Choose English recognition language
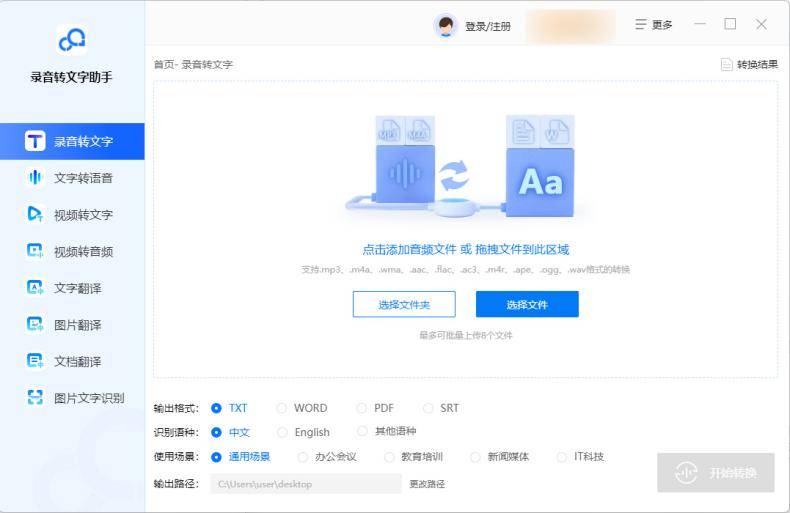The image size is (790, 513). 282,432
